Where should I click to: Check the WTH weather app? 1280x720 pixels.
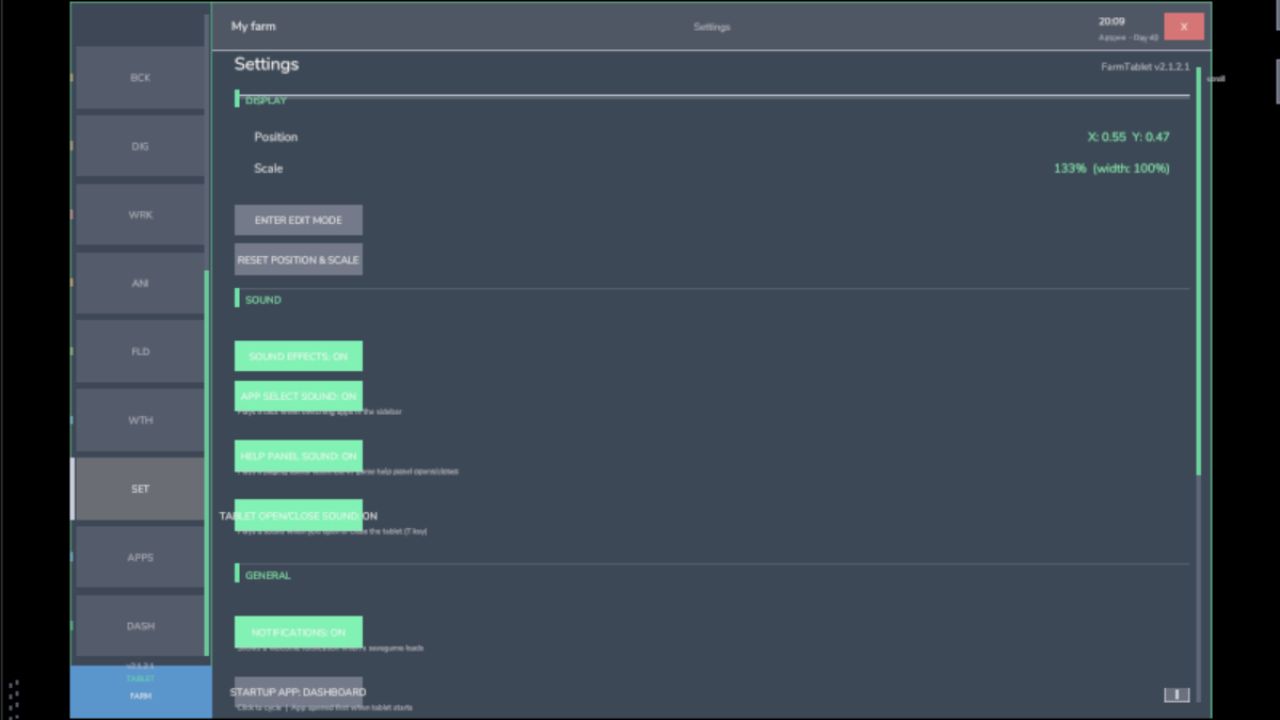point(140,420)
